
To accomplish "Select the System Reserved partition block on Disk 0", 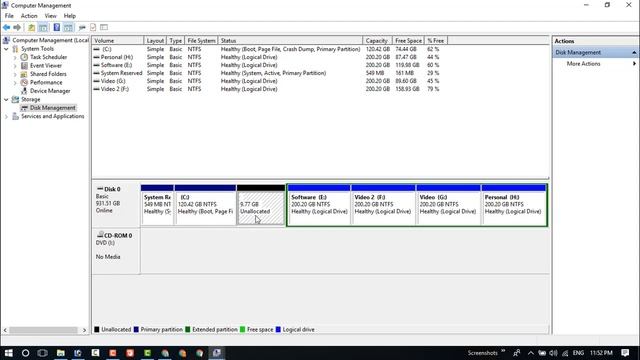I will click(157, 205).
